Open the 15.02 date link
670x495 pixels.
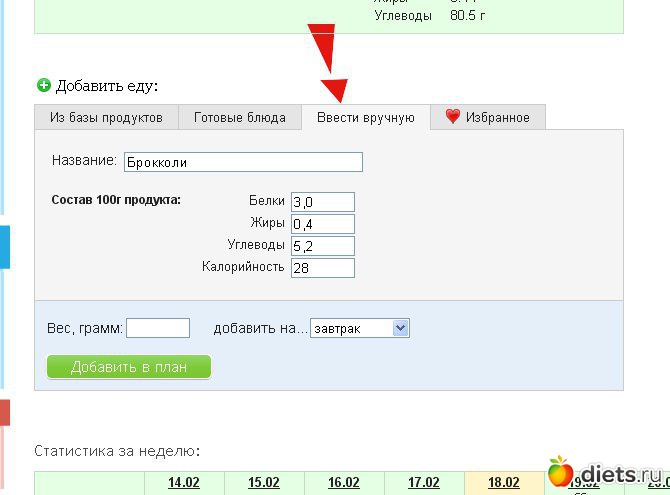263,483
